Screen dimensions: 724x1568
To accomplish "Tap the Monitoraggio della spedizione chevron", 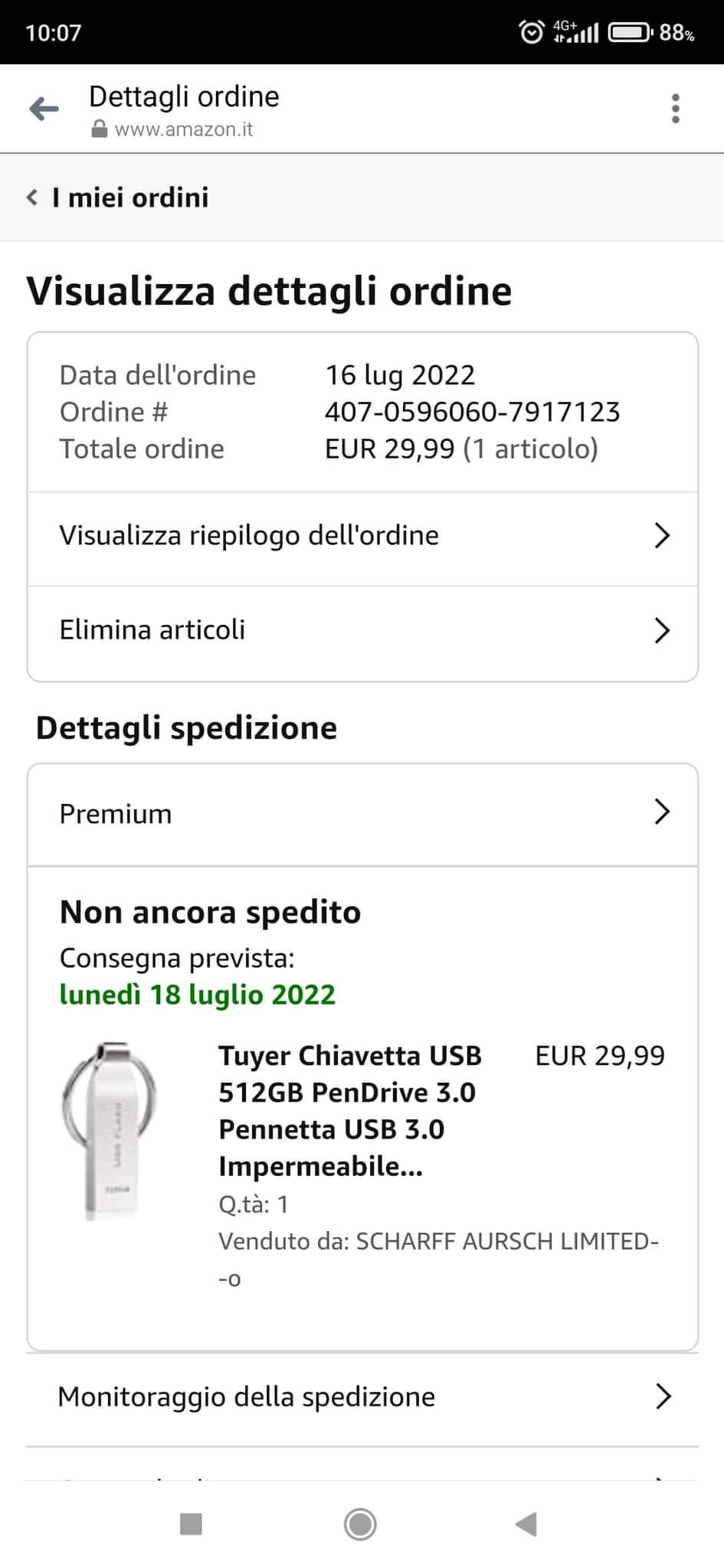I will [663, 1397].
